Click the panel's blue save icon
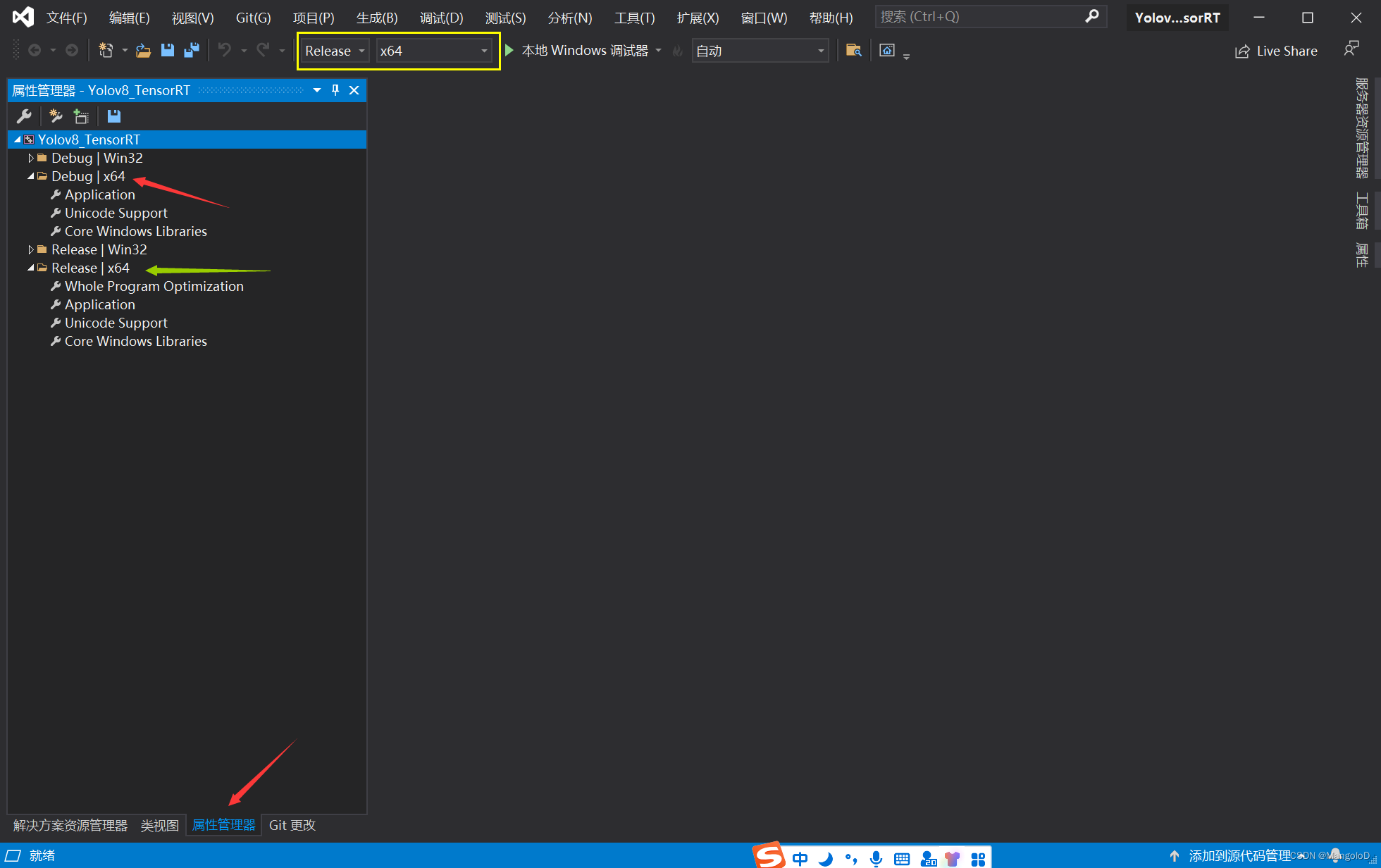This screenshot has height=868, width=1381. click(x=113, y=116)
